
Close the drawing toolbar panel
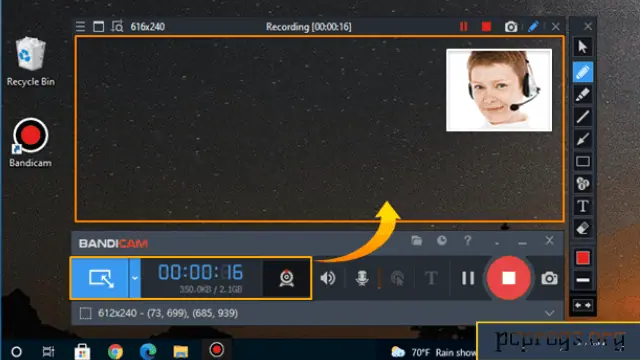587,27
